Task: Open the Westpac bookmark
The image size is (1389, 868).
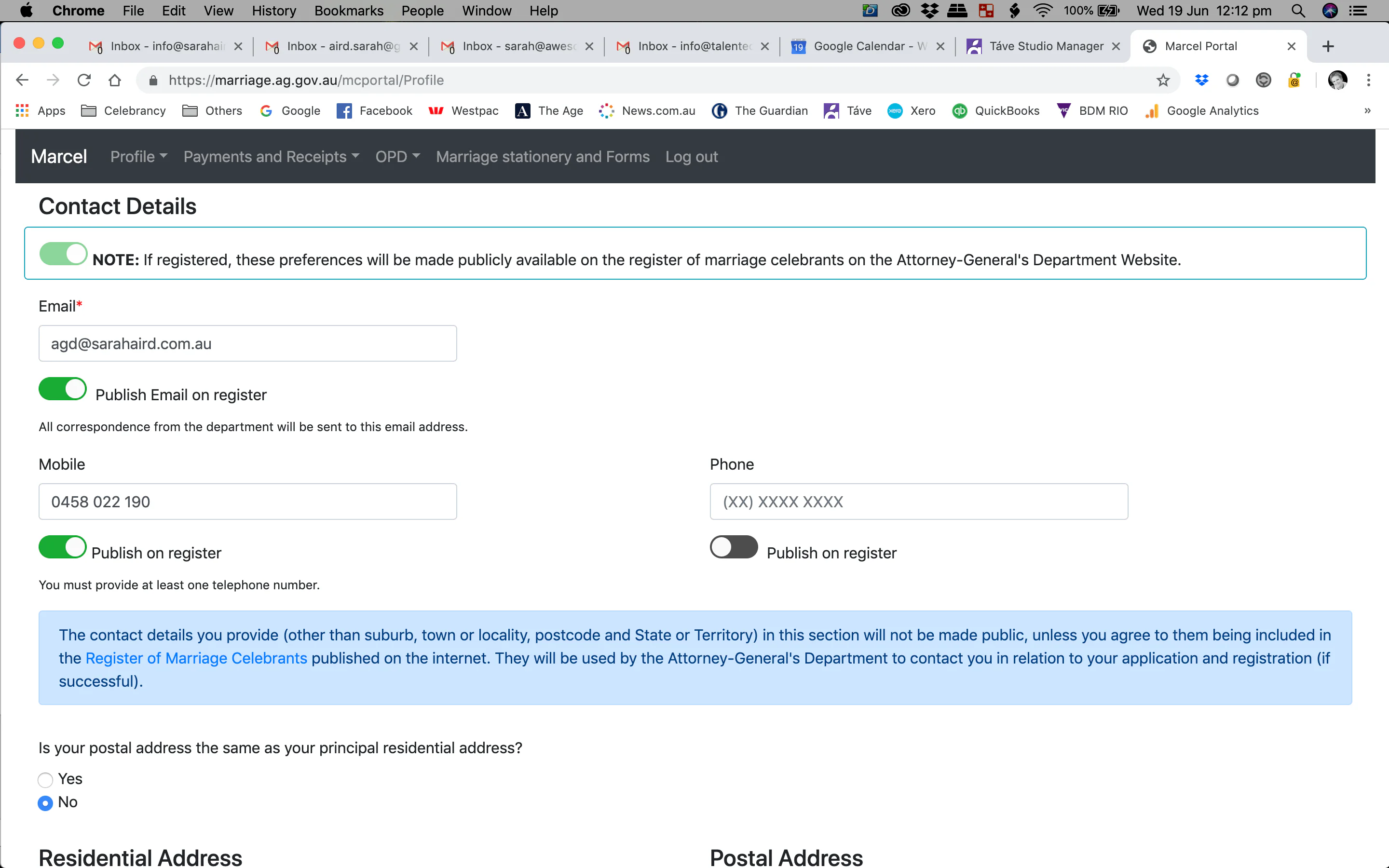Action: tap(463, 111)
